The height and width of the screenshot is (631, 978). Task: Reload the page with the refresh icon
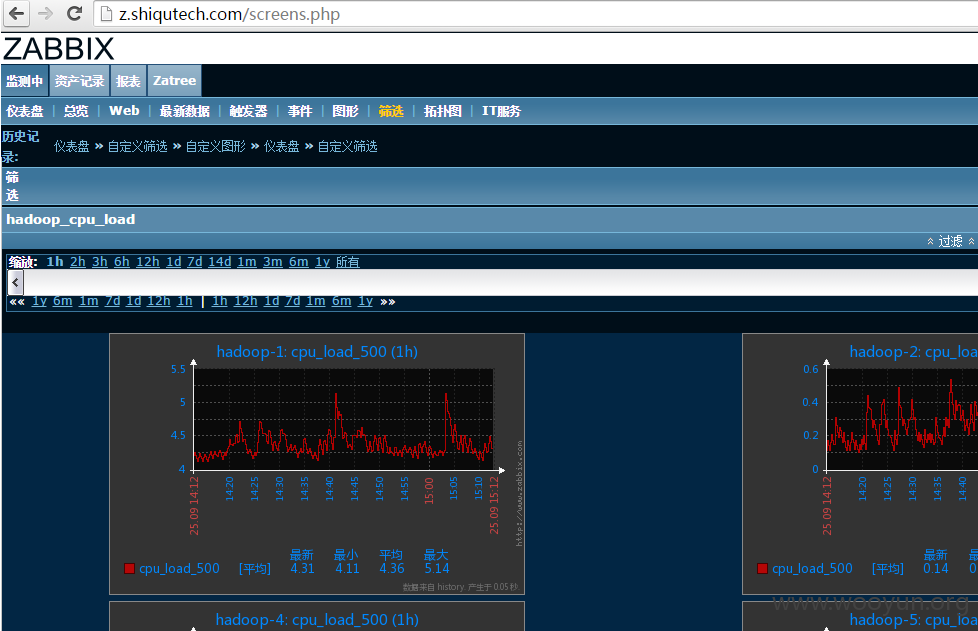point(75,14)
